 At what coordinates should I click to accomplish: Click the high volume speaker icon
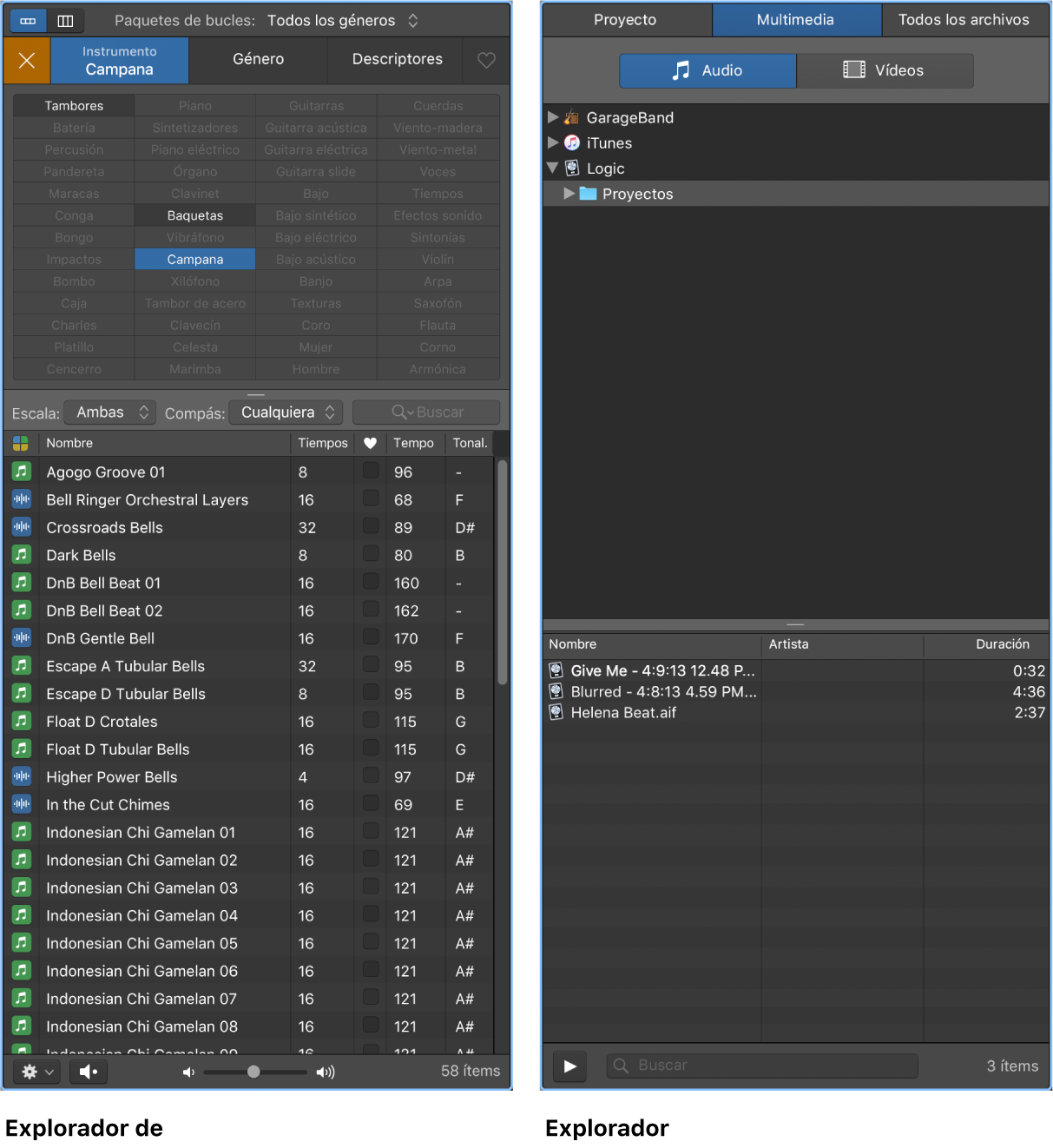pyautogui.click(x=326, y=1072)
